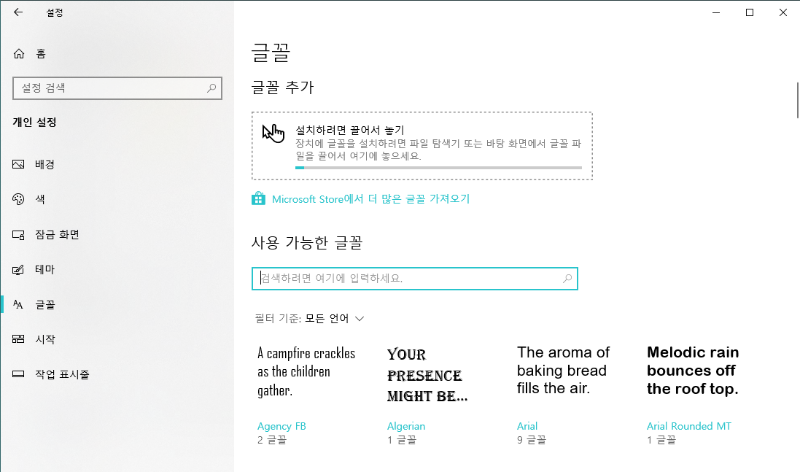Open Microsoft Store link for more fonts
The image size is (800, 472).
(x=370, y=199)
